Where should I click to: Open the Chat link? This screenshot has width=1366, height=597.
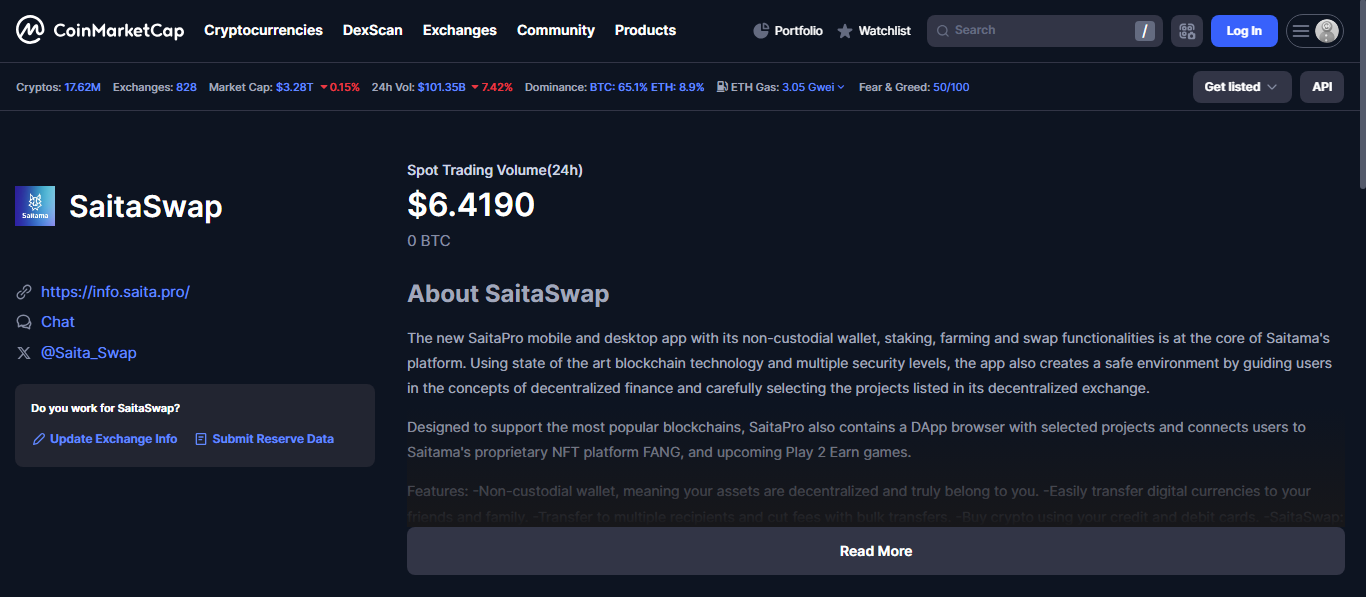(58, 322)
